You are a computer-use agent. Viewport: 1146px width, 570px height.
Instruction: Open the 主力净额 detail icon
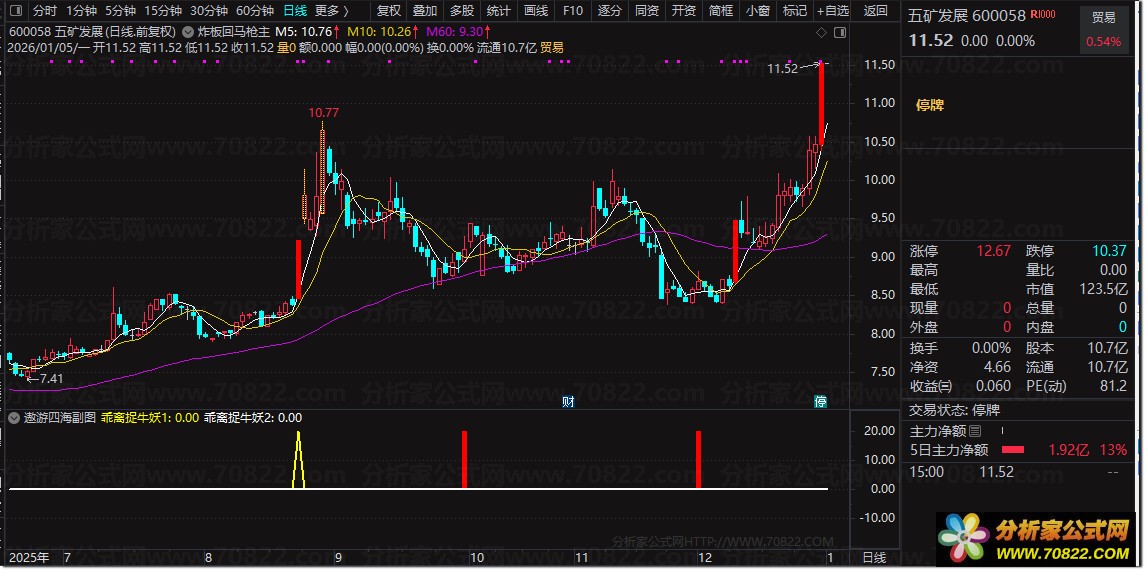[x=975, y=431]
